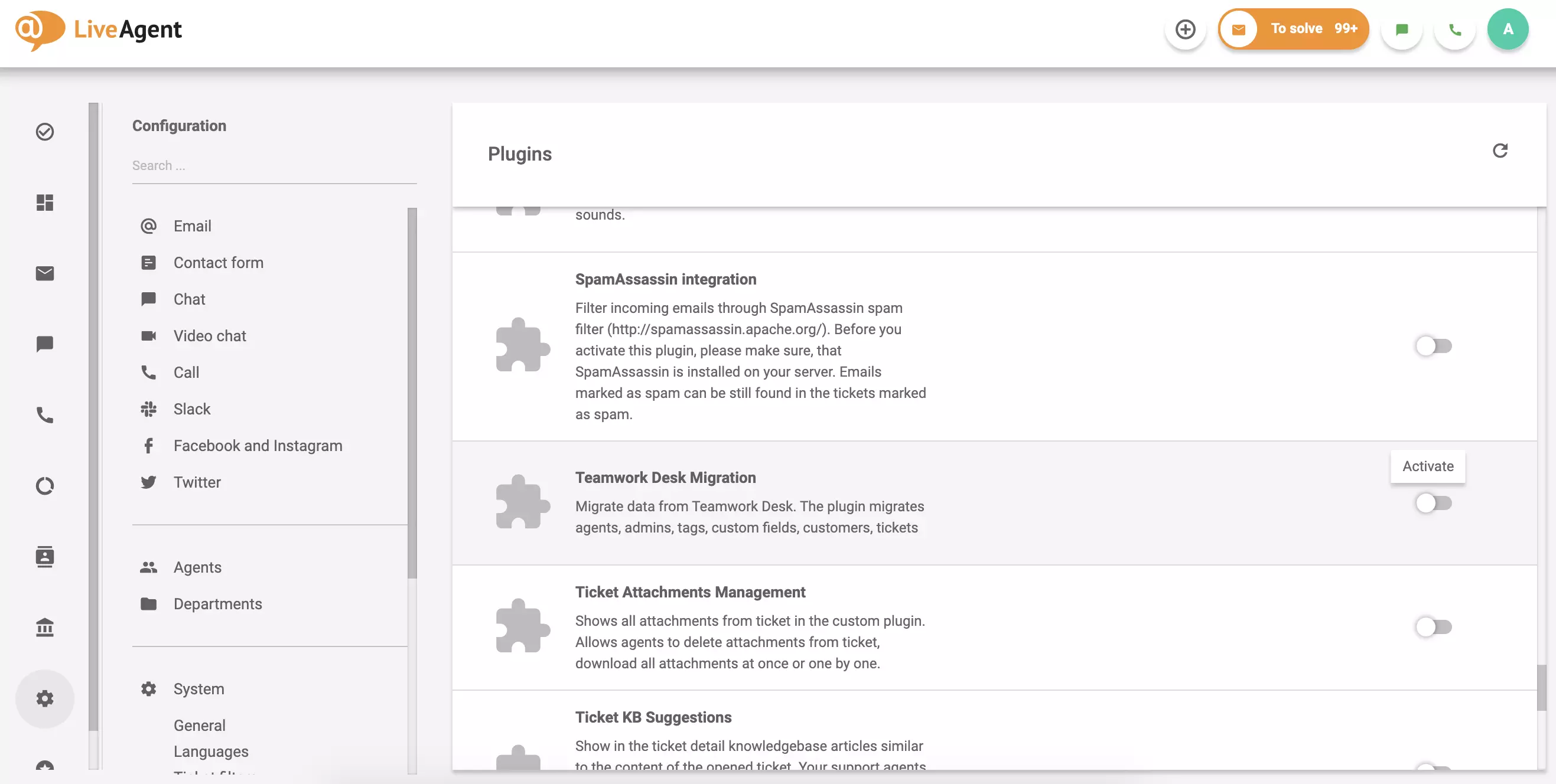Open Tickets via the checkmark sidebar icon
The height and width of the screenshot is (784, 1556).
pos(44,132)
